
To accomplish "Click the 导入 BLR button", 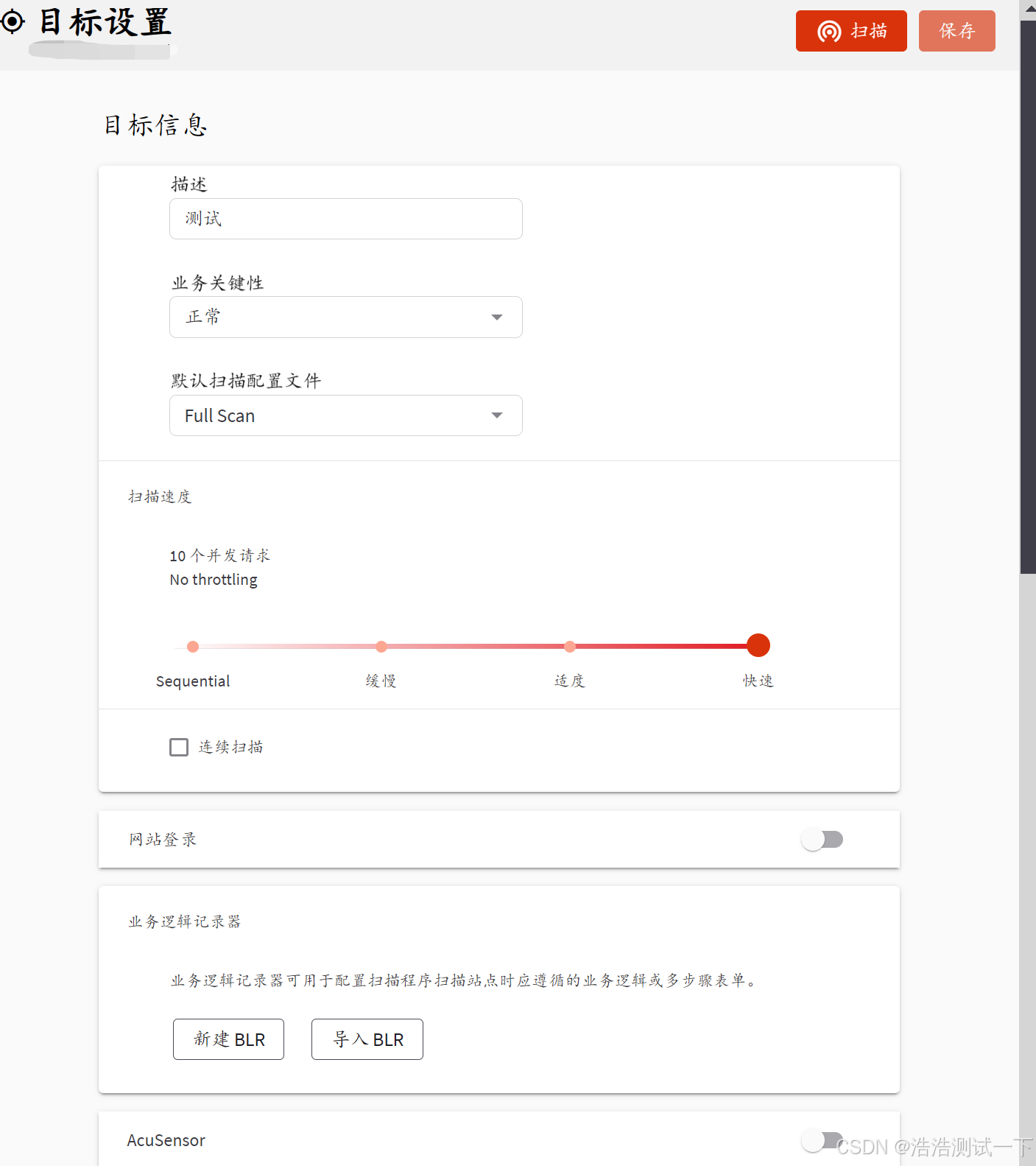I will pyautogui.click(x=367, y=1039).
